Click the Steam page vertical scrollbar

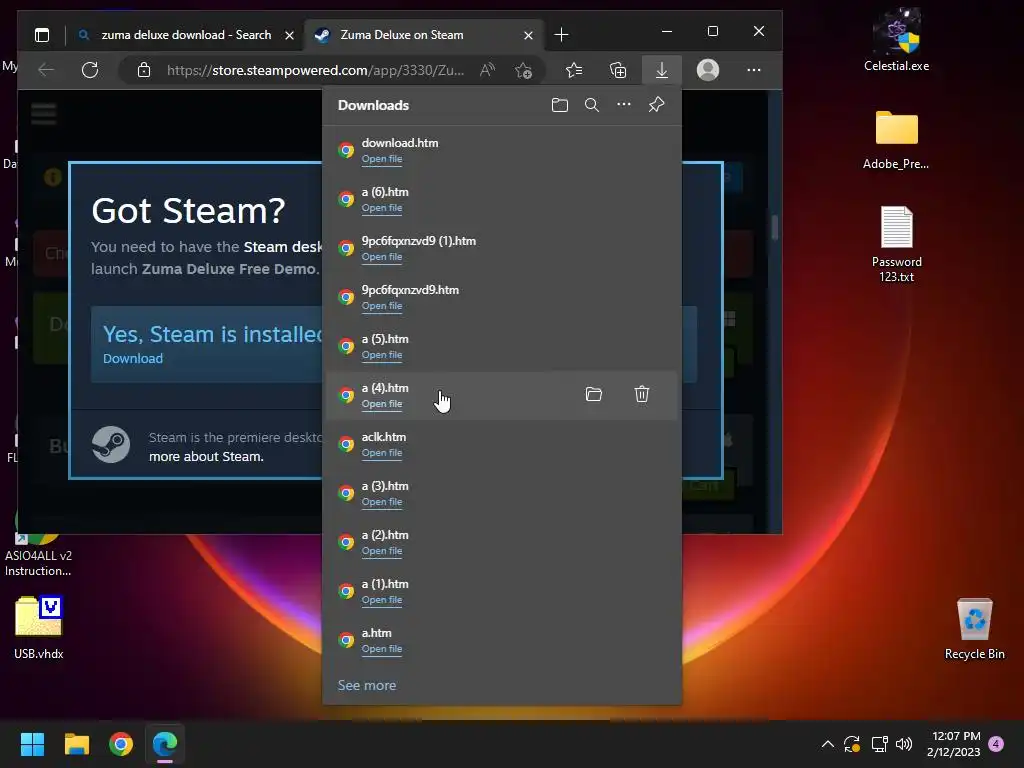click(x=775, y=227)
